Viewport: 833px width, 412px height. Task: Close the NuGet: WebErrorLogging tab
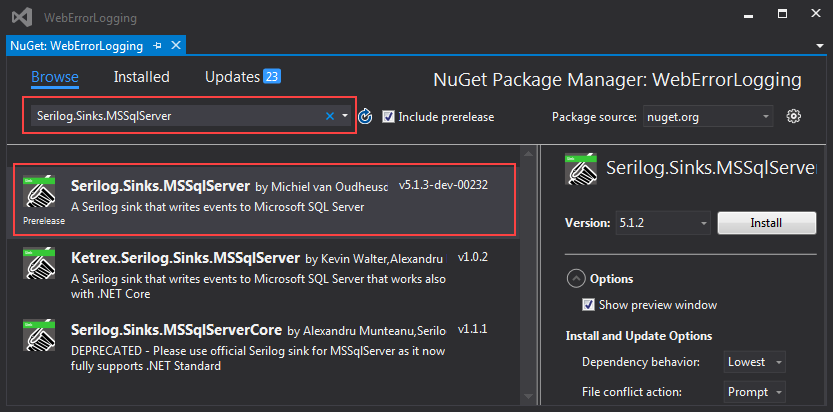(x=176, y=46)
